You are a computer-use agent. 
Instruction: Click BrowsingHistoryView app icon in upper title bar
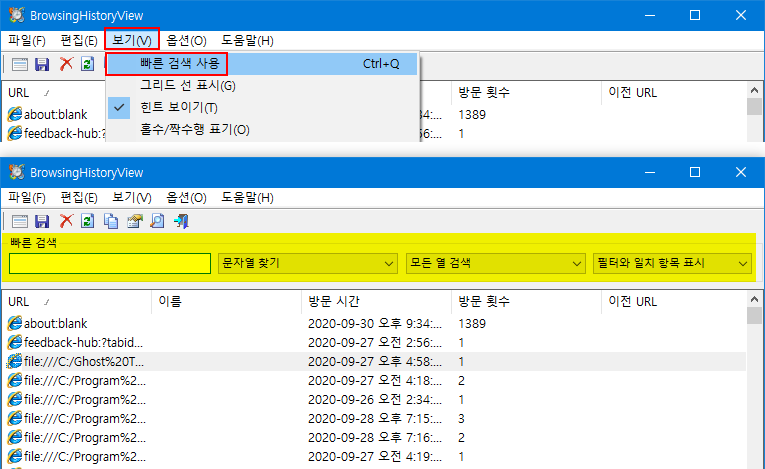tap(17, 15)
